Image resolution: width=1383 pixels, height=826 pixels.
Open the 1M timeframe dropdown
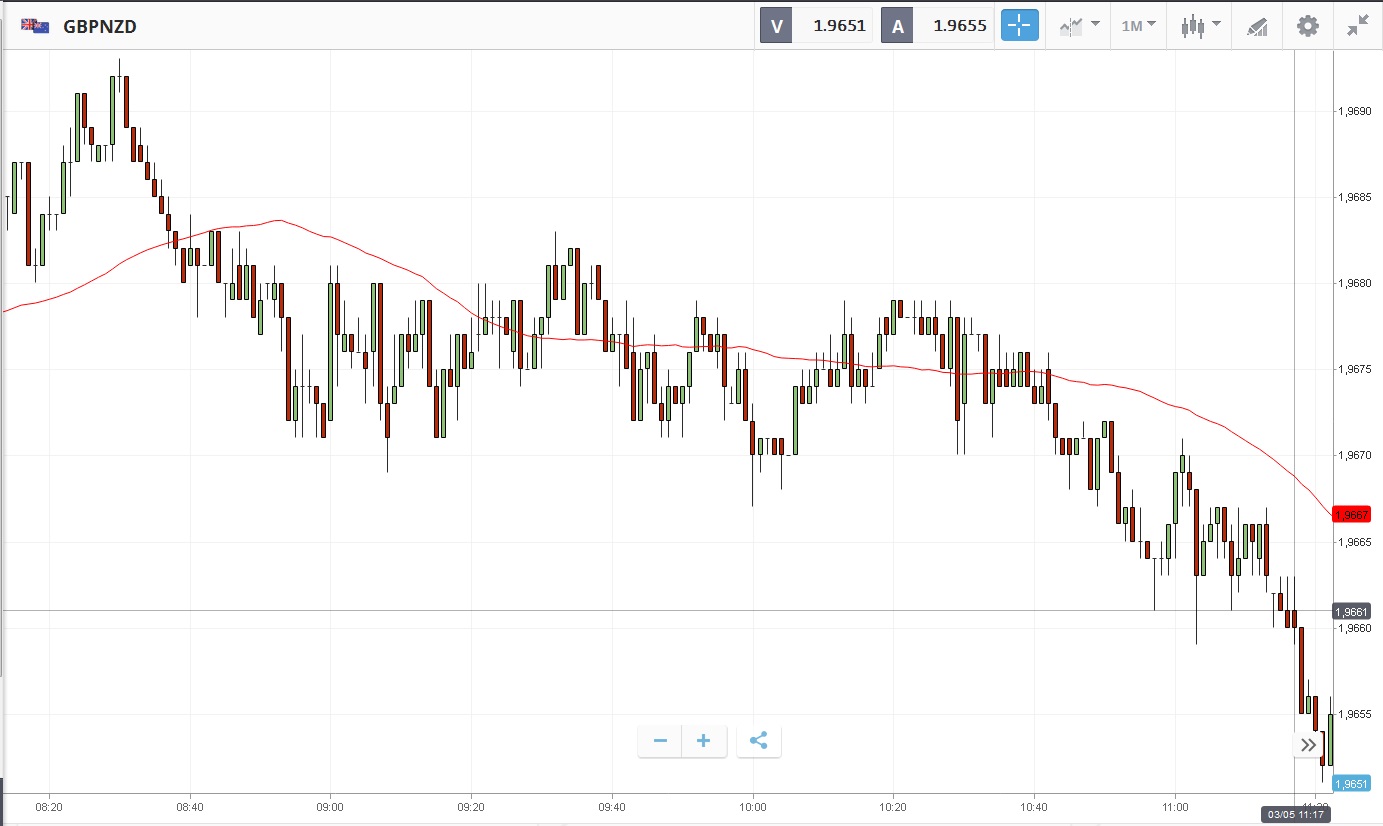pos(1138,26)
